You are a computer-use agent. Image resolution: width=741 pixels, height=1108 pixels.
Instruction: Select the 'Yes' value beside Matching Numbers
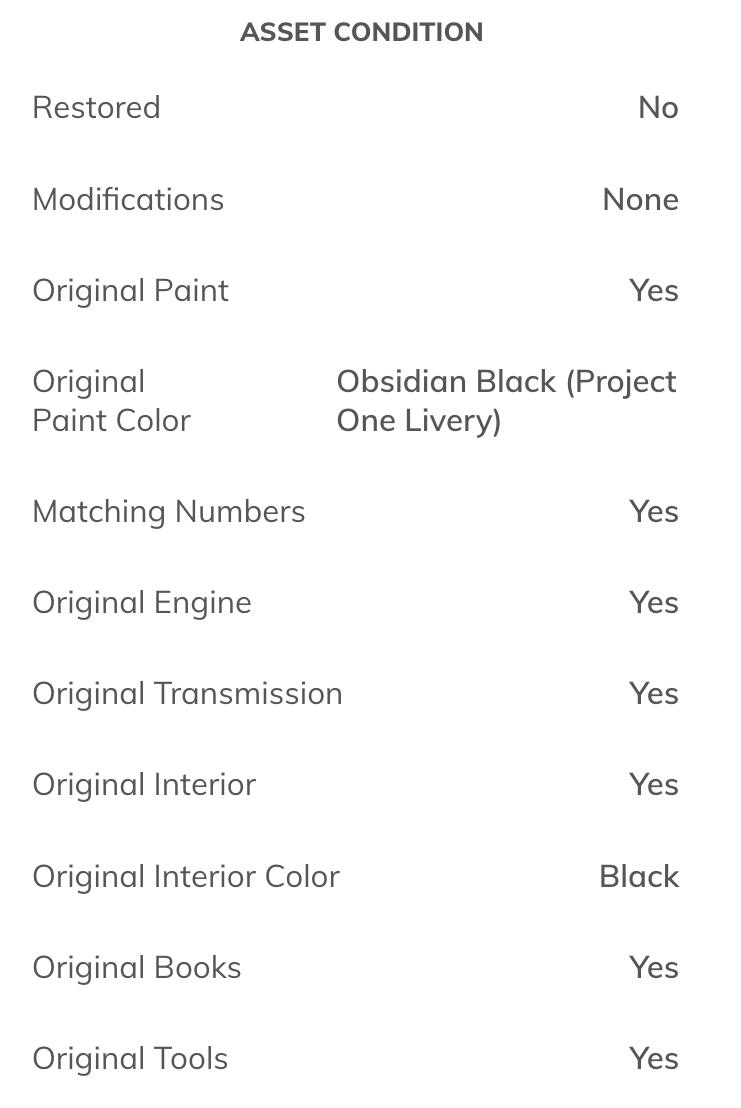[x=654, y=512]
